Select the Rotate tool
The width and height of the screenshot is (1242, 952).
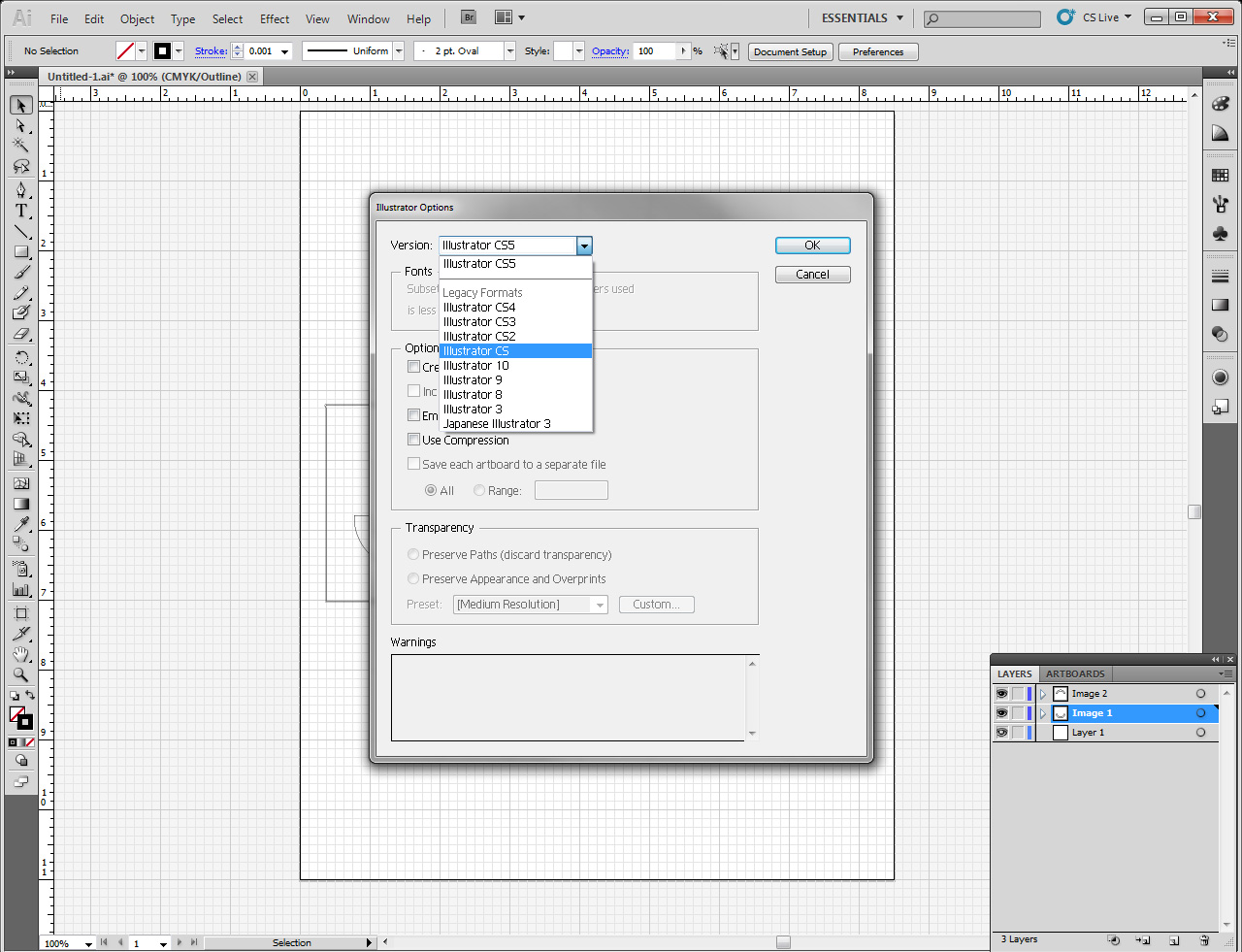[21, 357]
